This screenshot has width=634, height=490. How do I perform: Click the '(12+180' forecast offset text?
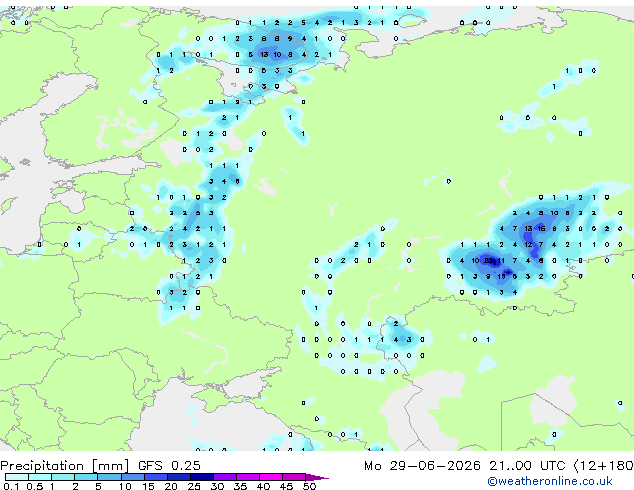click(603, 466)
